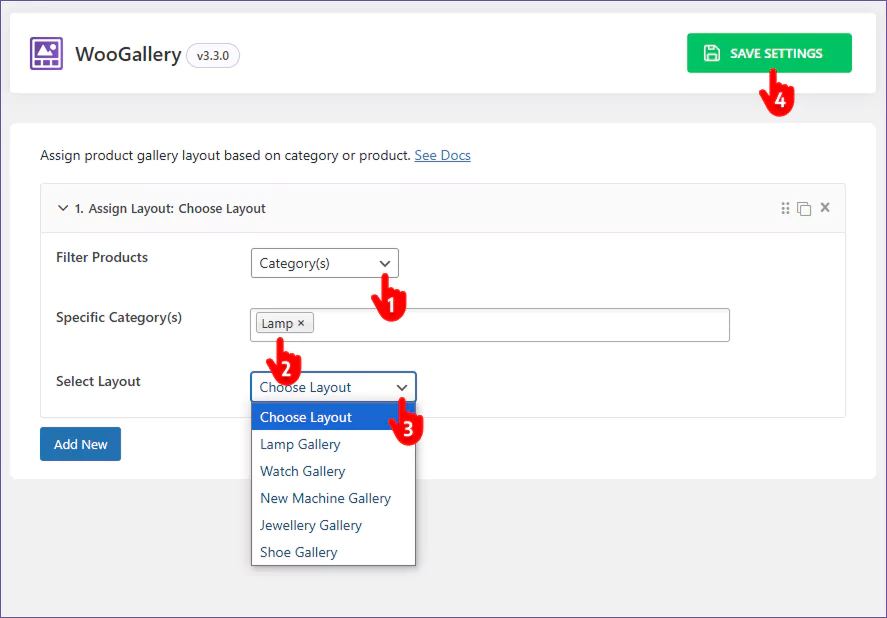Click the v3.3.0 version badge
887x618 pixels.
pyautogui.click(x=213, y=55)
